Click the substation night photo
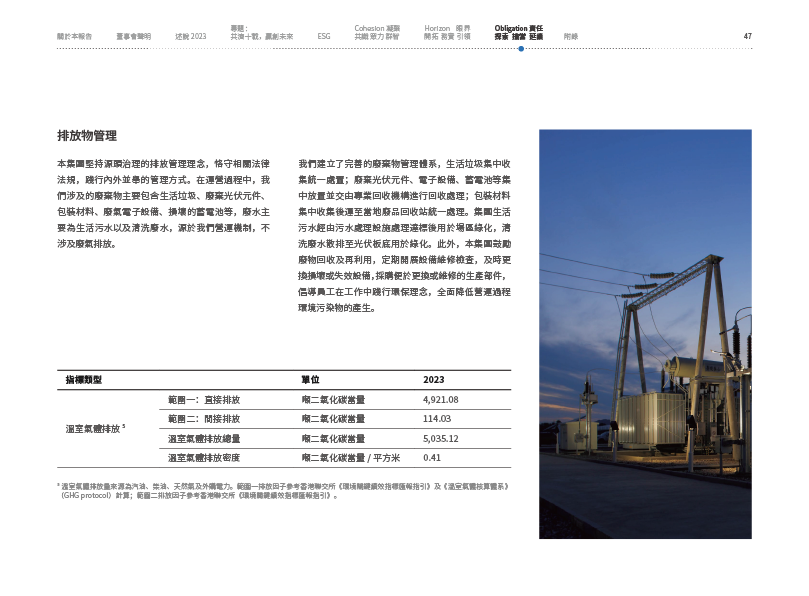809x596 pixels. pos(645,334)
